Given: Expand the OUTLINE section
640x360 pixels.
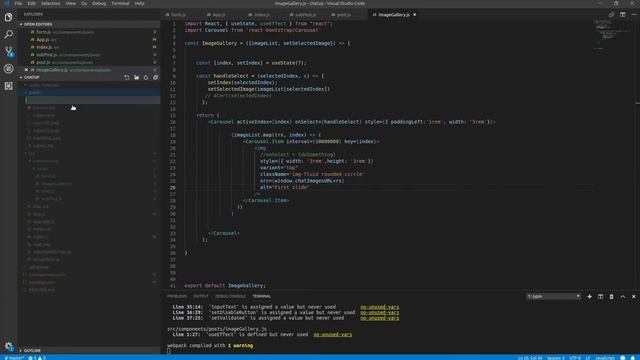Looking at the screenshot, I should [x=31, y=350].
